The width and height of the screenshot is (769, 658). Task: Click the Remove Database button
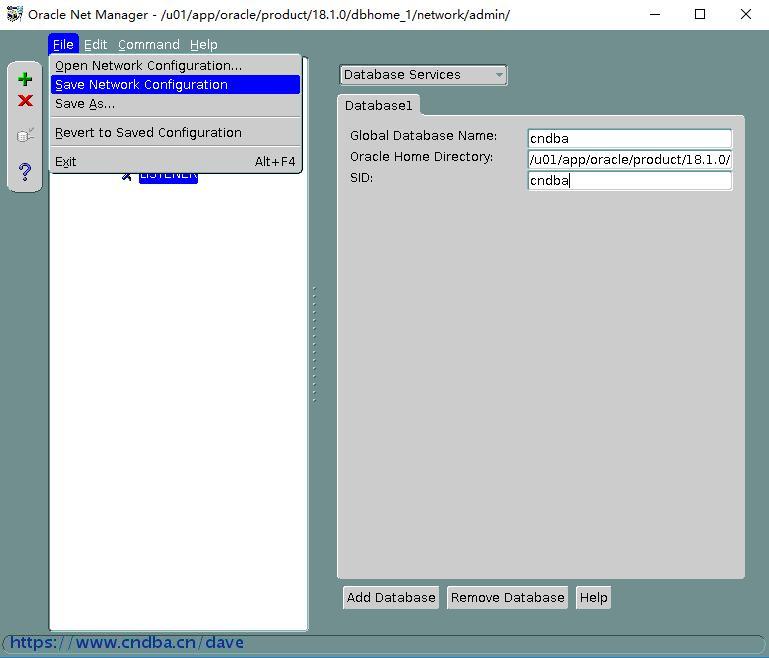click(x=507, y=597)
